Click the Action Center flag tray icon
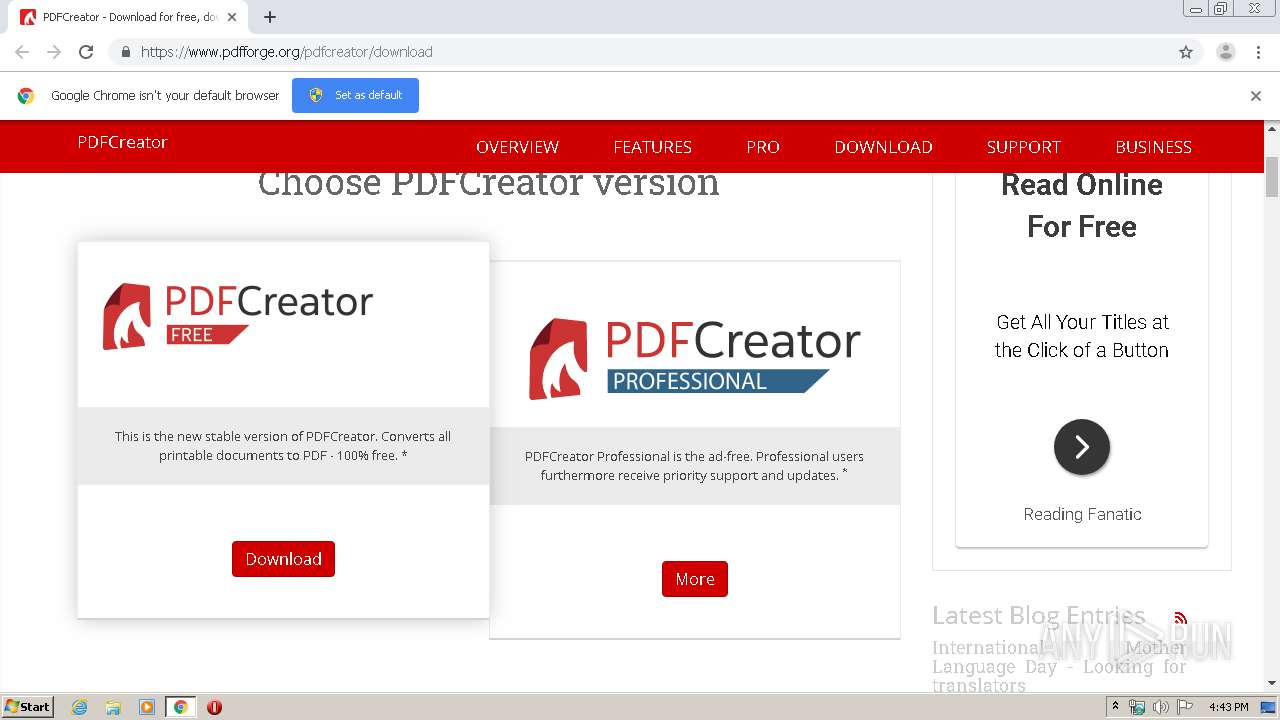1280x720 pixels. point(1185,707)
